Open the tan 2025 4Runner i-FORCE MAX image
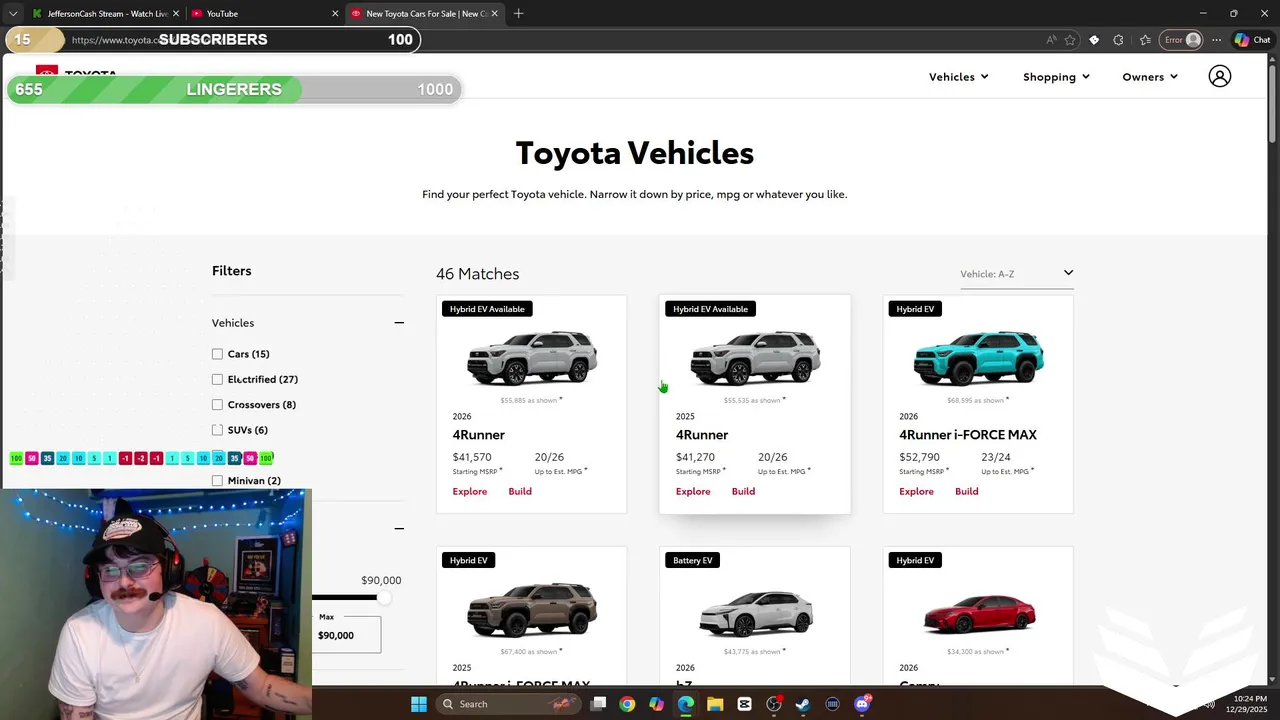Viewport: 1280px width, 720px height. [x=532, y=610]
